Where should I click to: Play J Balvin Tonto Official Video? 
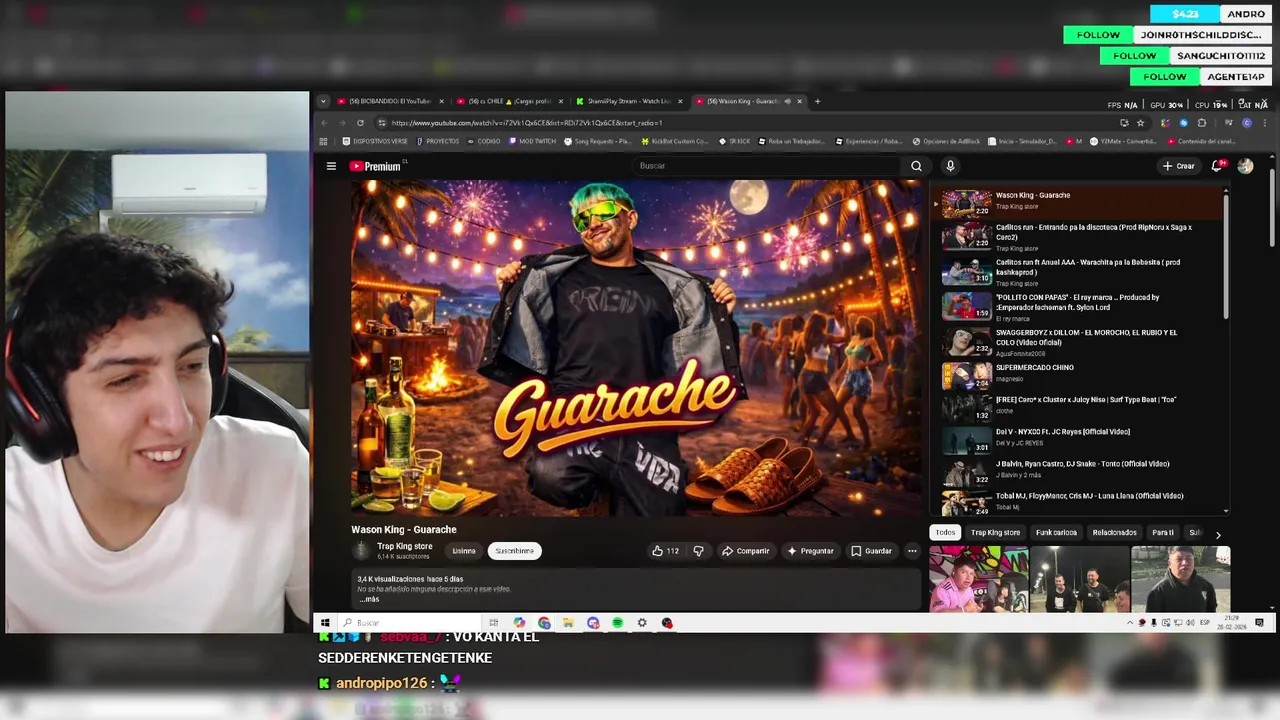(x=1080, y=472)
